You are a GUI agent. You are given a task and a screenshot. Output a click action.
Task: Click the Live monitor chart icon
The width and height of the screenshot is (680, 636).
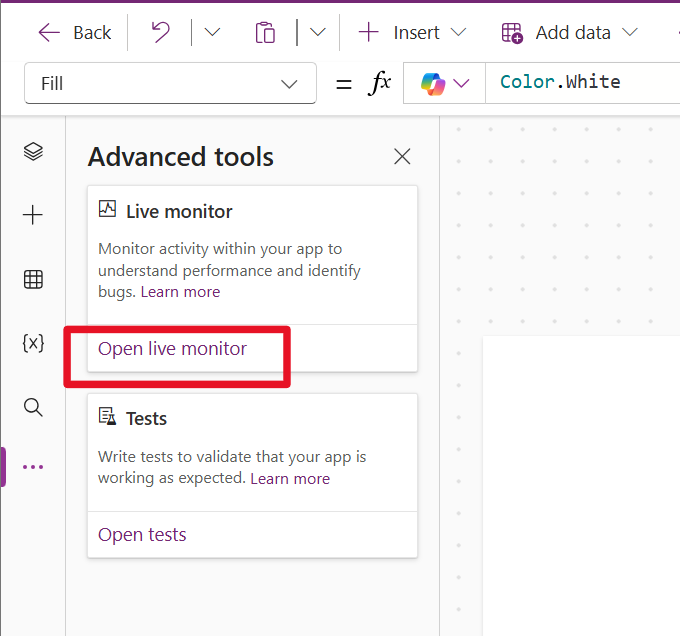coord(107,209)
